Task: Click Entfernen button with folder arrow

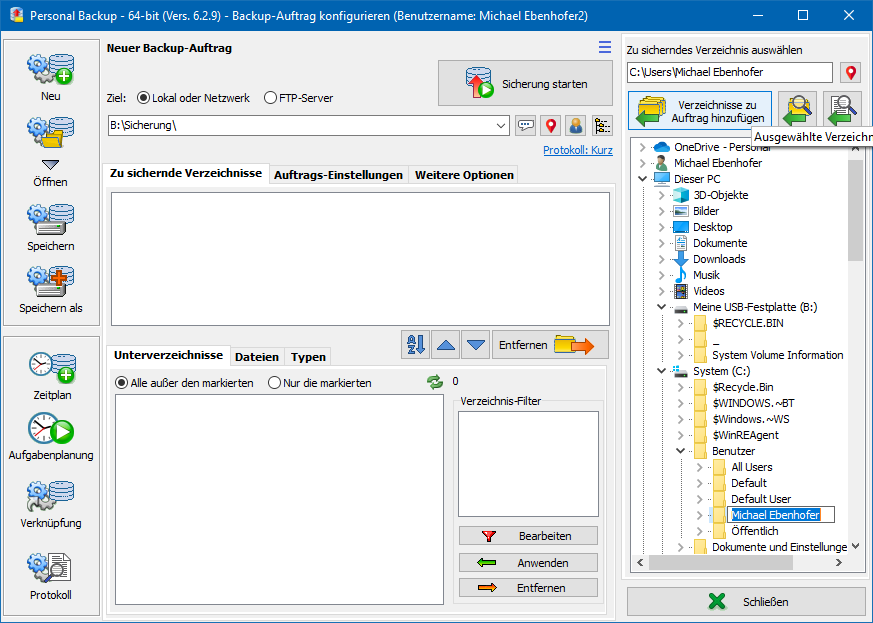Action: pyautogui.click(x=550, y=345)
